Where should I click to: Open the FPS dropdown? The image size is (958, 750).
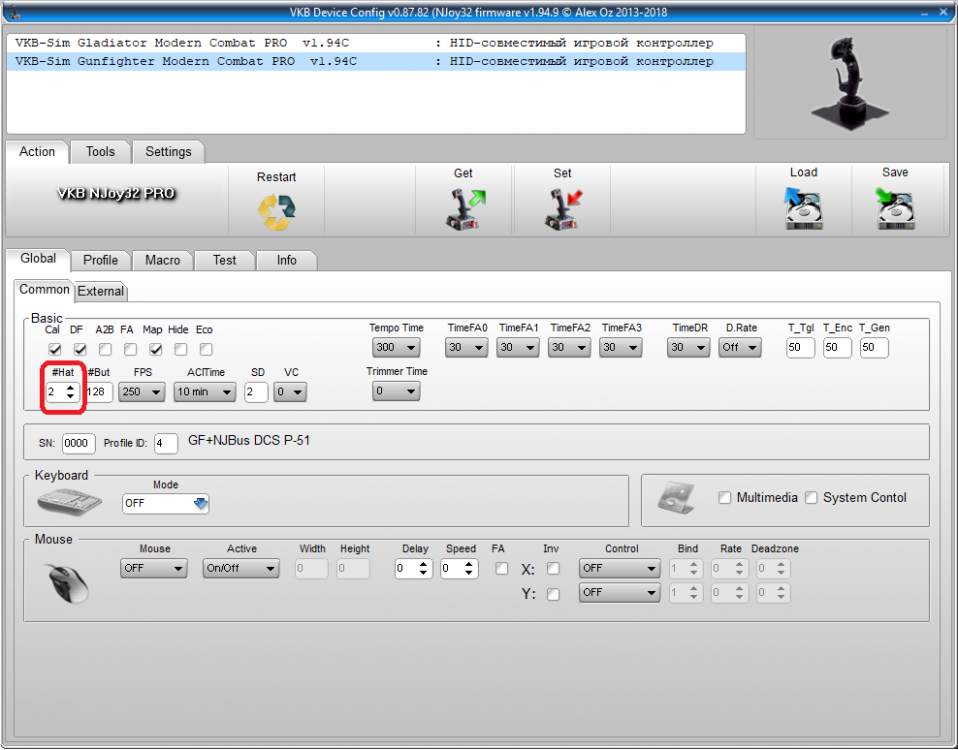pyautogui.click(x=142, y=392)
